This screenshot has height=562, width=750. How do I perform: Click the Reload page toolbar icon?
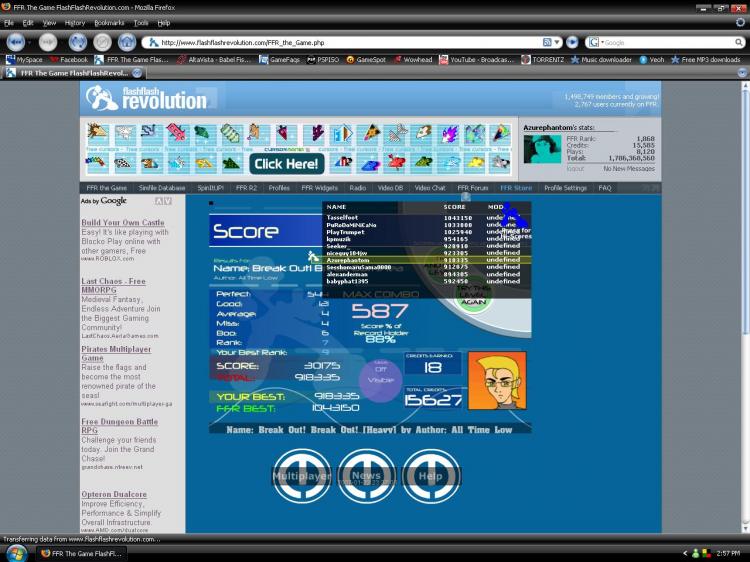click(77, 43)
